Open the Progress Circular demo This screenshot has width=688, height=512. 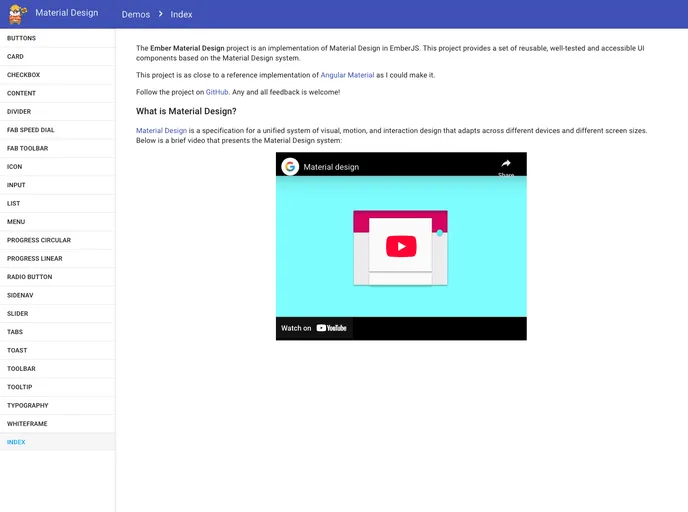(57, 240)
